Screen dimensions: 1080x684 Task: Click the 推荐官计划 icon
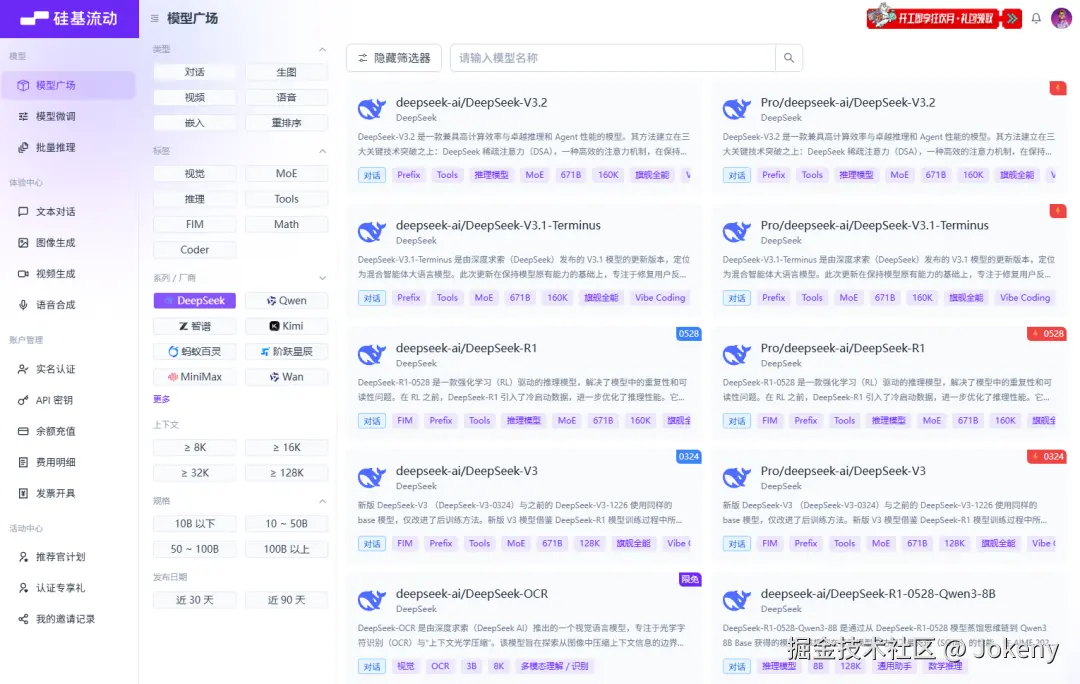(x=23, y=557)
